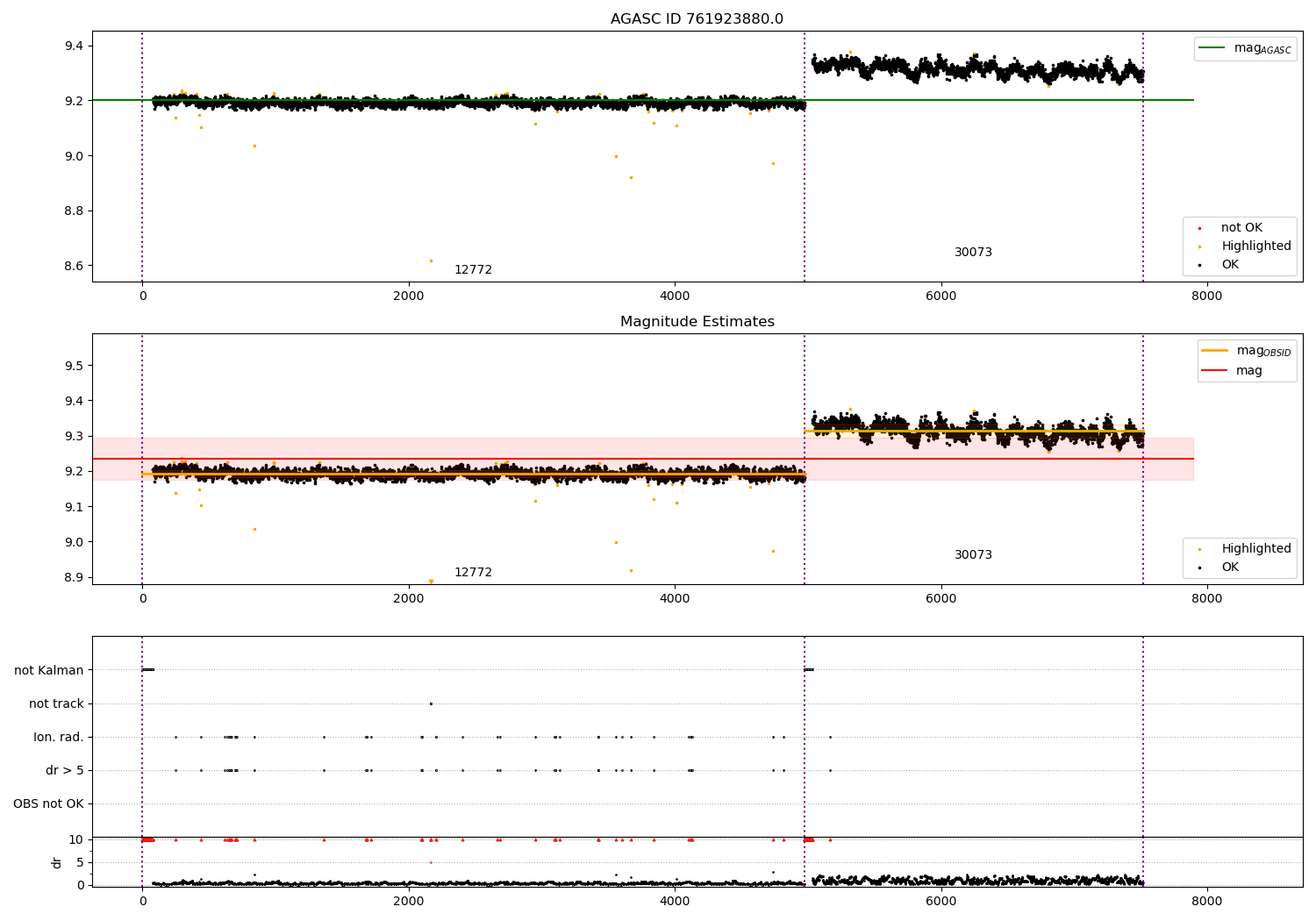Click the green mag AGASC legend line

(x=1212, y=48)
